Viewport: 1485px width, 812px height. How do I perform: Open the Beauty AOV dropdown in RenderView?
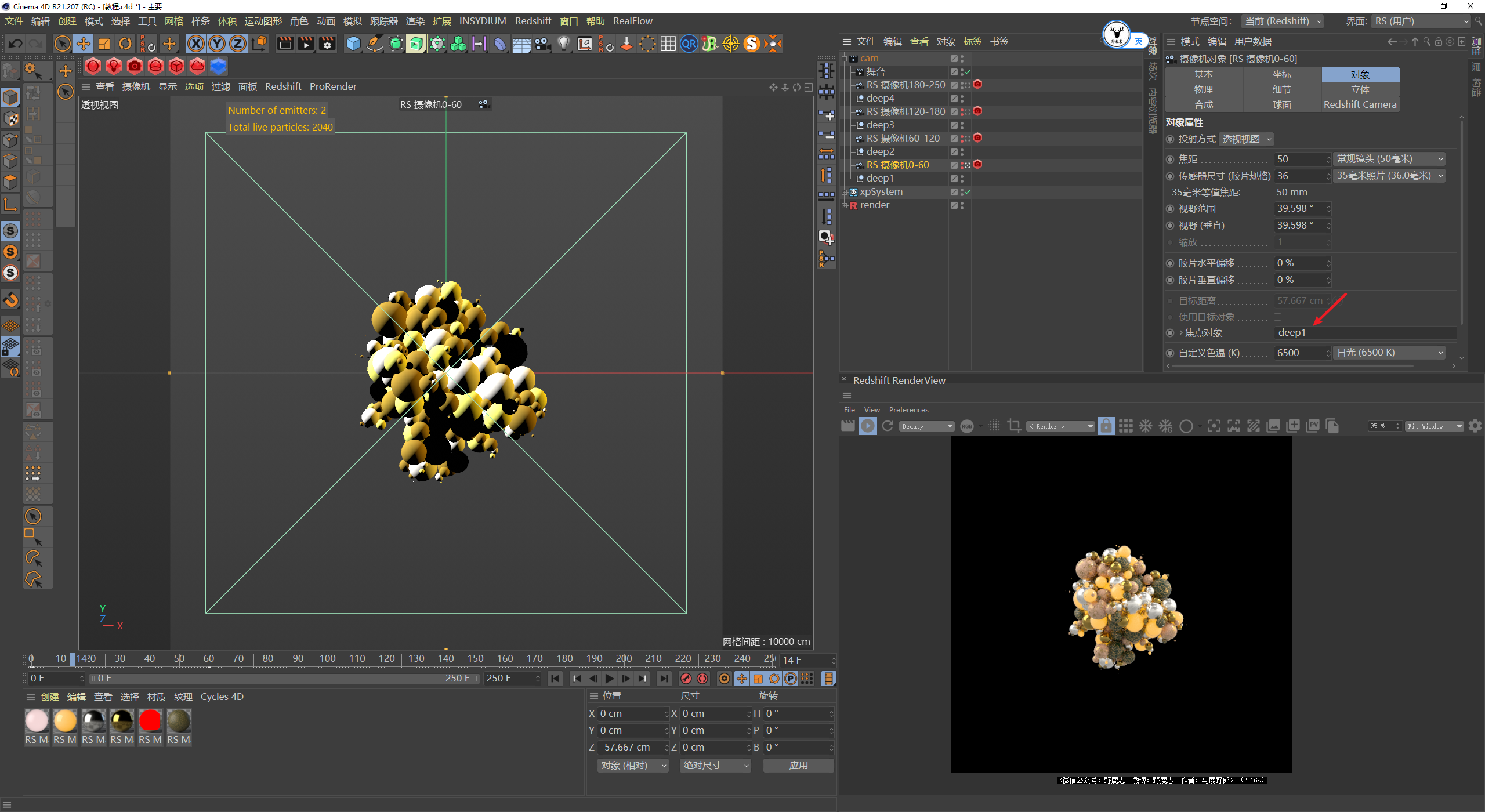(927, 426)
